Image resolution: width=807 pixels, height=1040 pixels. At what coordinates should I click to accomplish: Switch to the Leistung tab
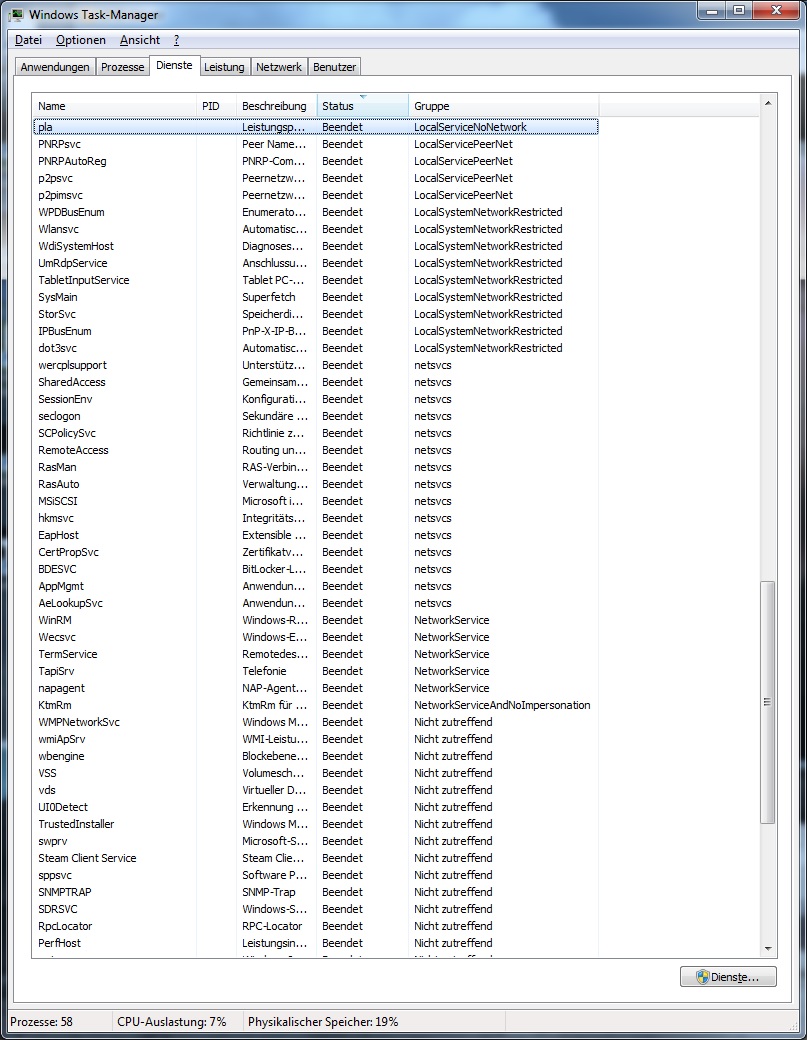pyautogui.click(x=224, y=67)
